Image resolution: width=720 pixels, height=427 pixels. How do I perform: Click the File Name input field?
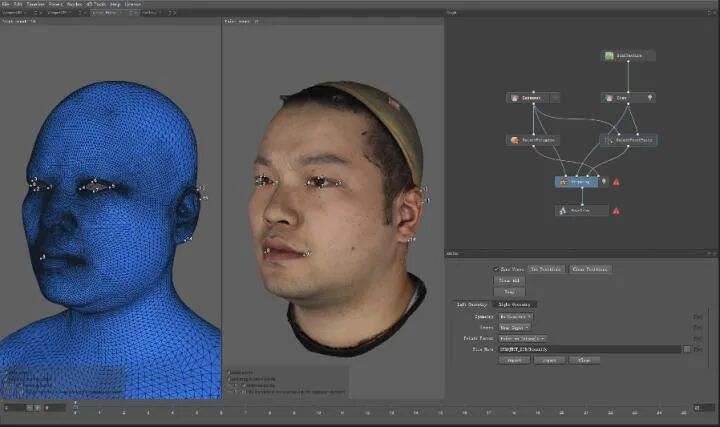pos(590,349)
